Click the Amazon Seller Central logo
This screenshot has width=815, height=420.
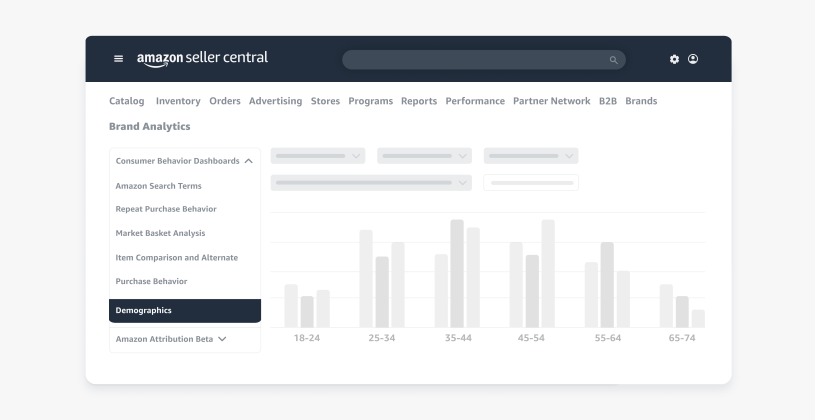[x=202, y=59]
